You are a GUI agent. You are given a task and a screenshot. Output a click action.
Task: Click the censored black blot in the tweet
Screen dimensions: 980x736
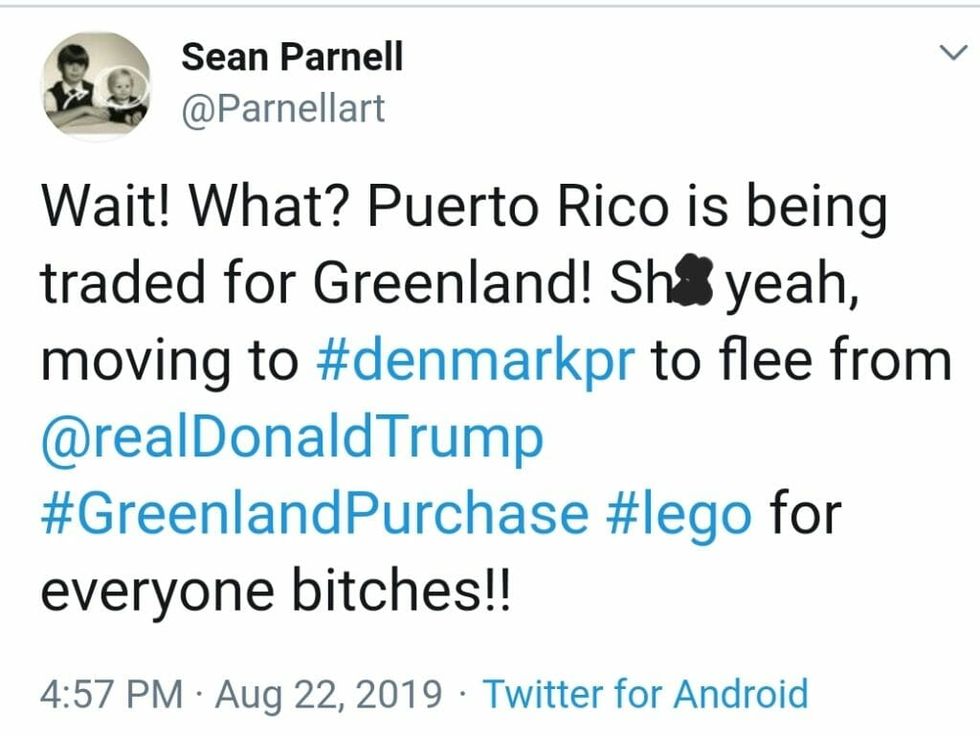click(695, 286)
